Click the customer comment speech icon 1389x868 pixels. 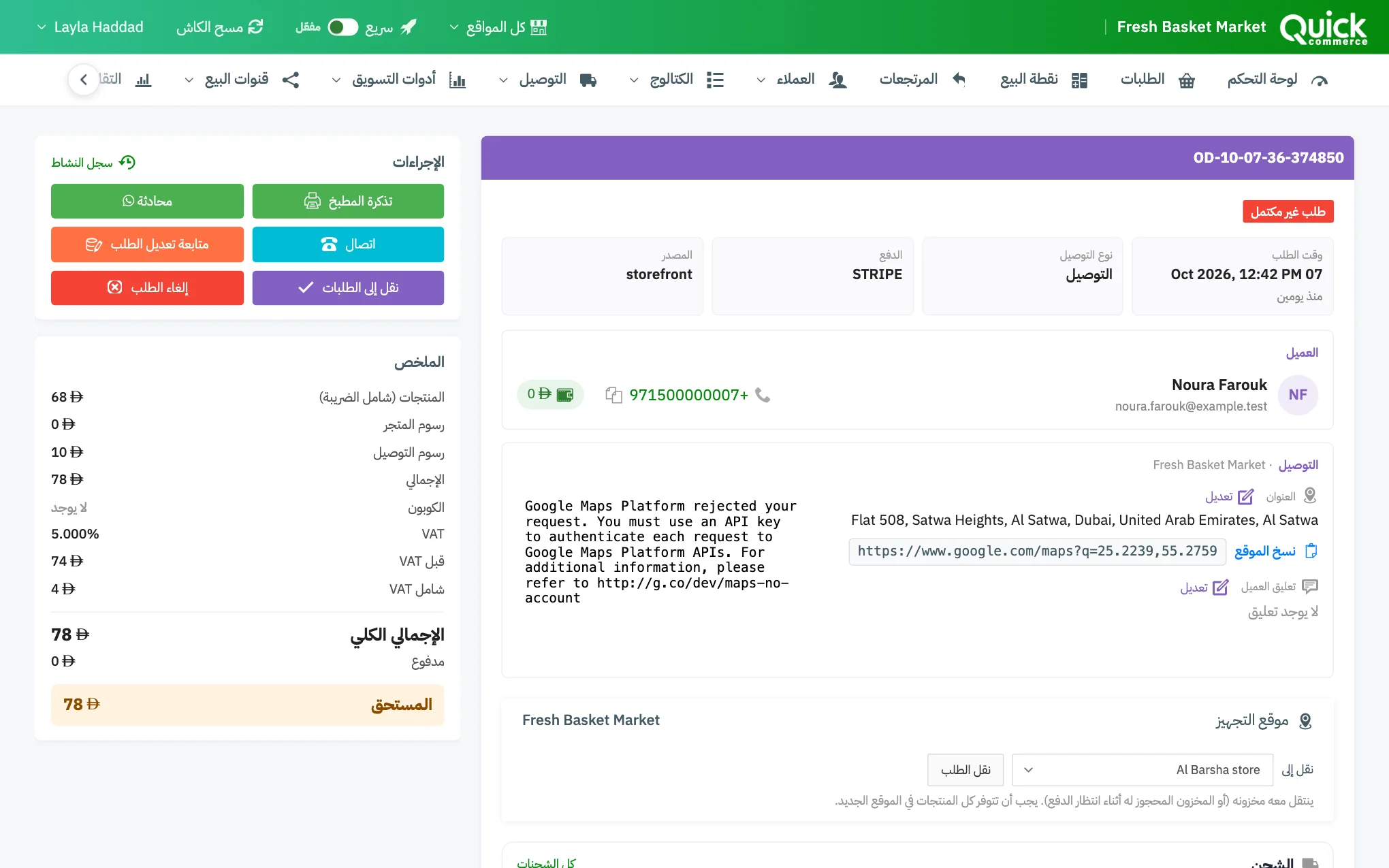[x=1310, y=586]
